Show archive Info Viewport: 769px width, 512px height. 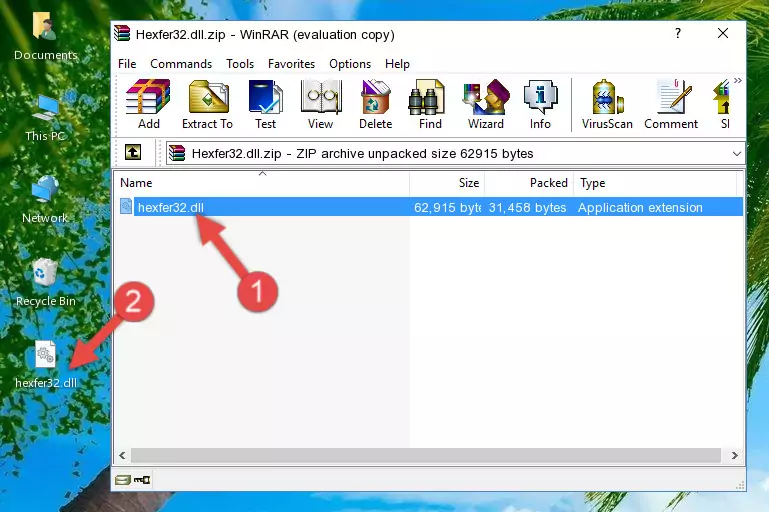tap(540, 104)
